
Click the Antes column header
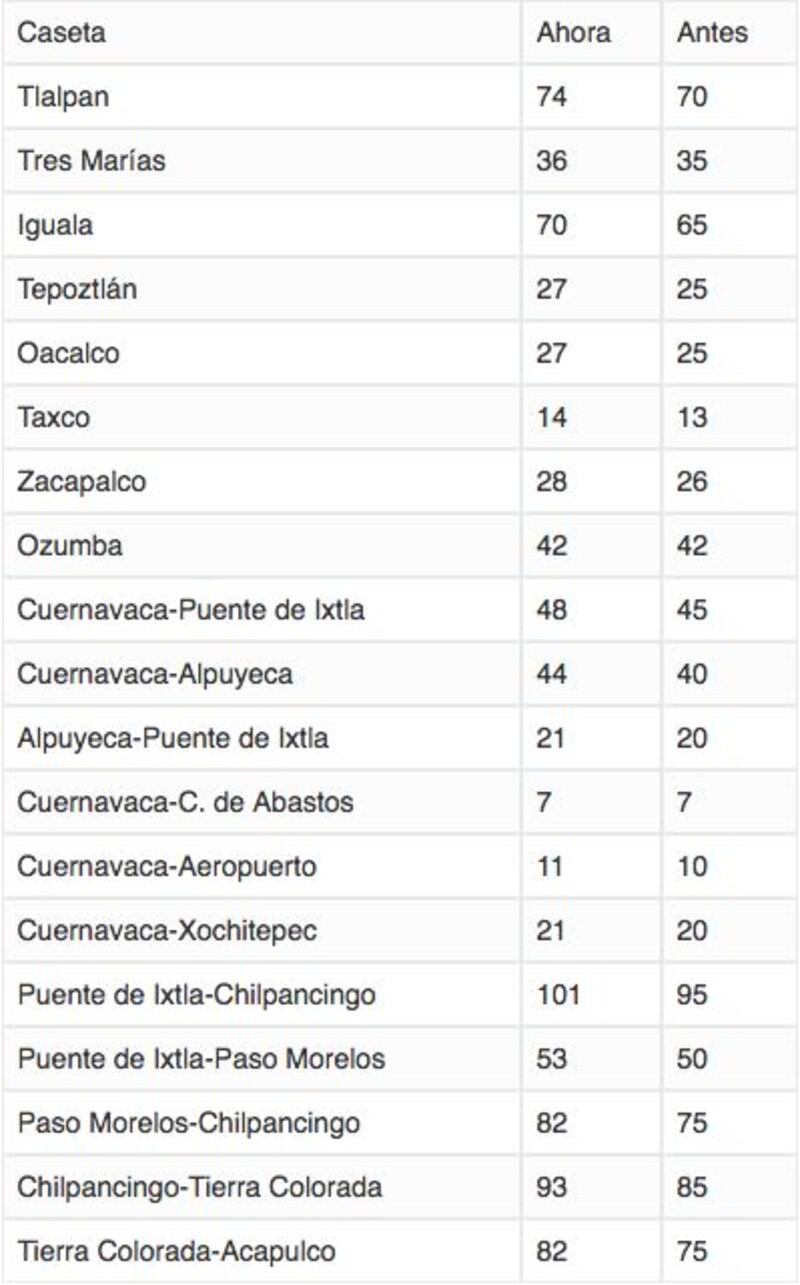(x=712, y=33)
